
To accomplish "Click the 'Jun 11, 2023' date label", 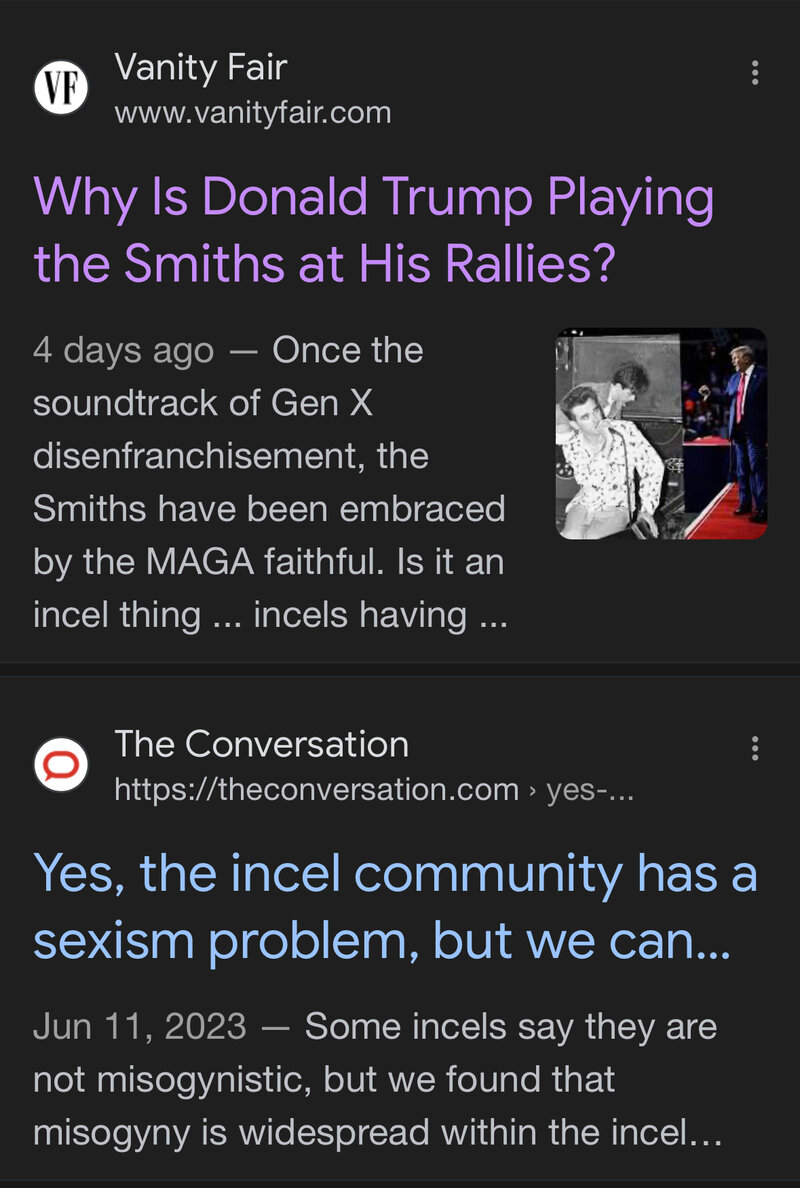I will 139,1027.
